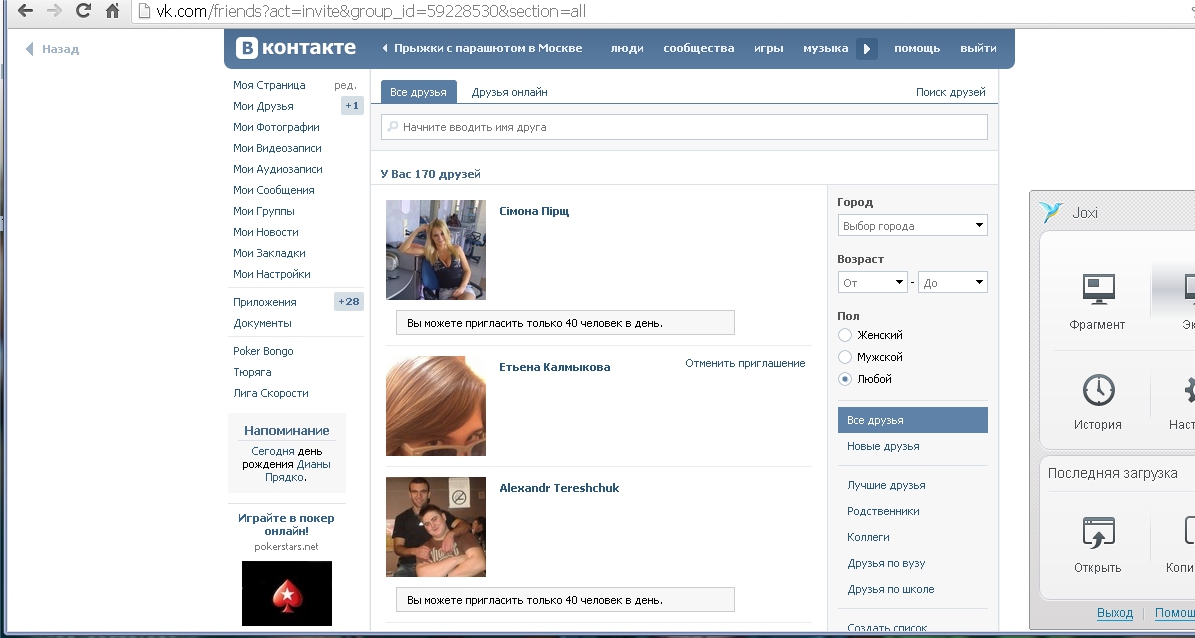
Task: Open Етьена Калмыкова name link
Action: point(554,367)
